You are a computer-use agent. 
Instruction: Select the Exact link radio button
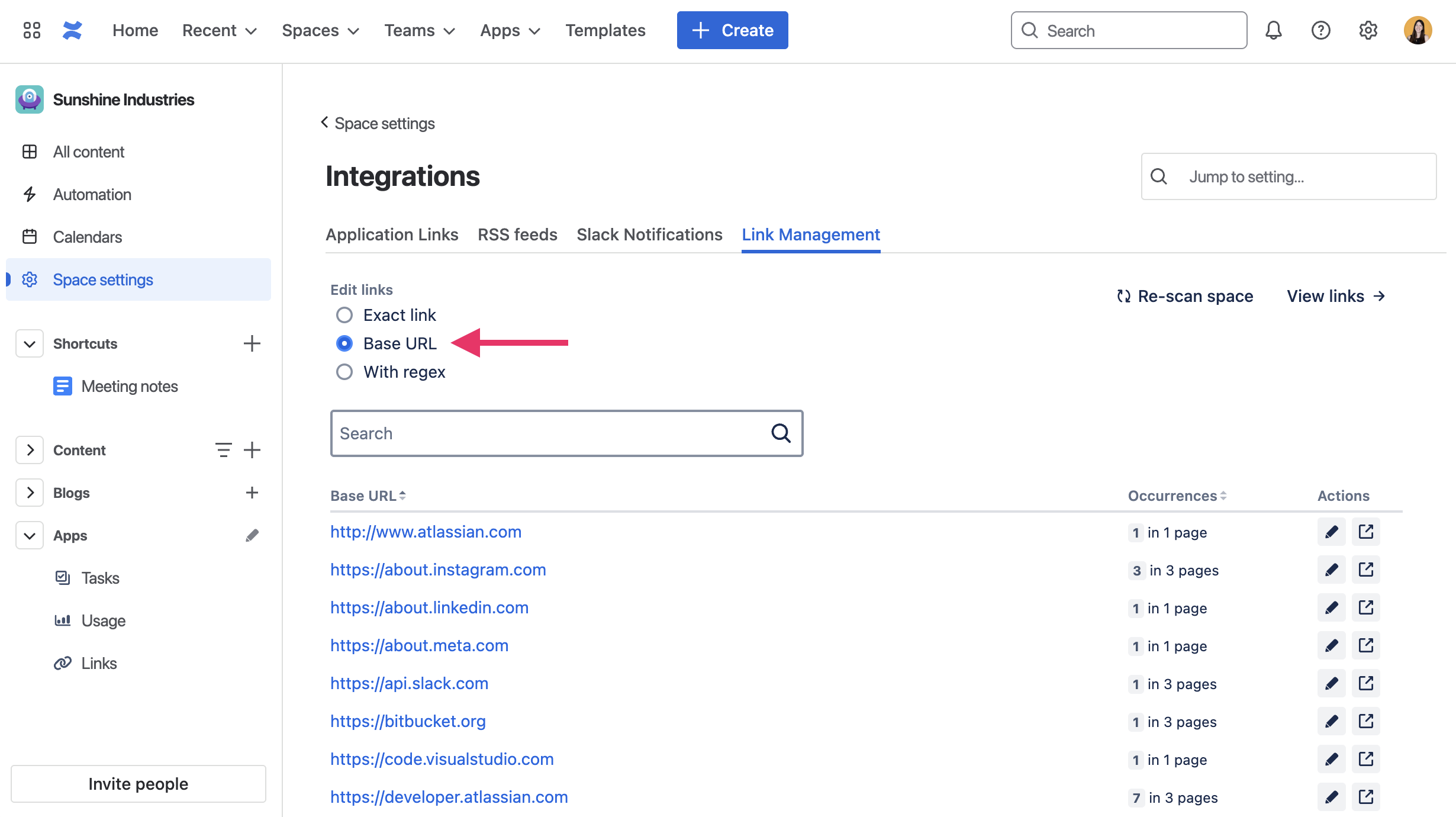coord(344,315)
